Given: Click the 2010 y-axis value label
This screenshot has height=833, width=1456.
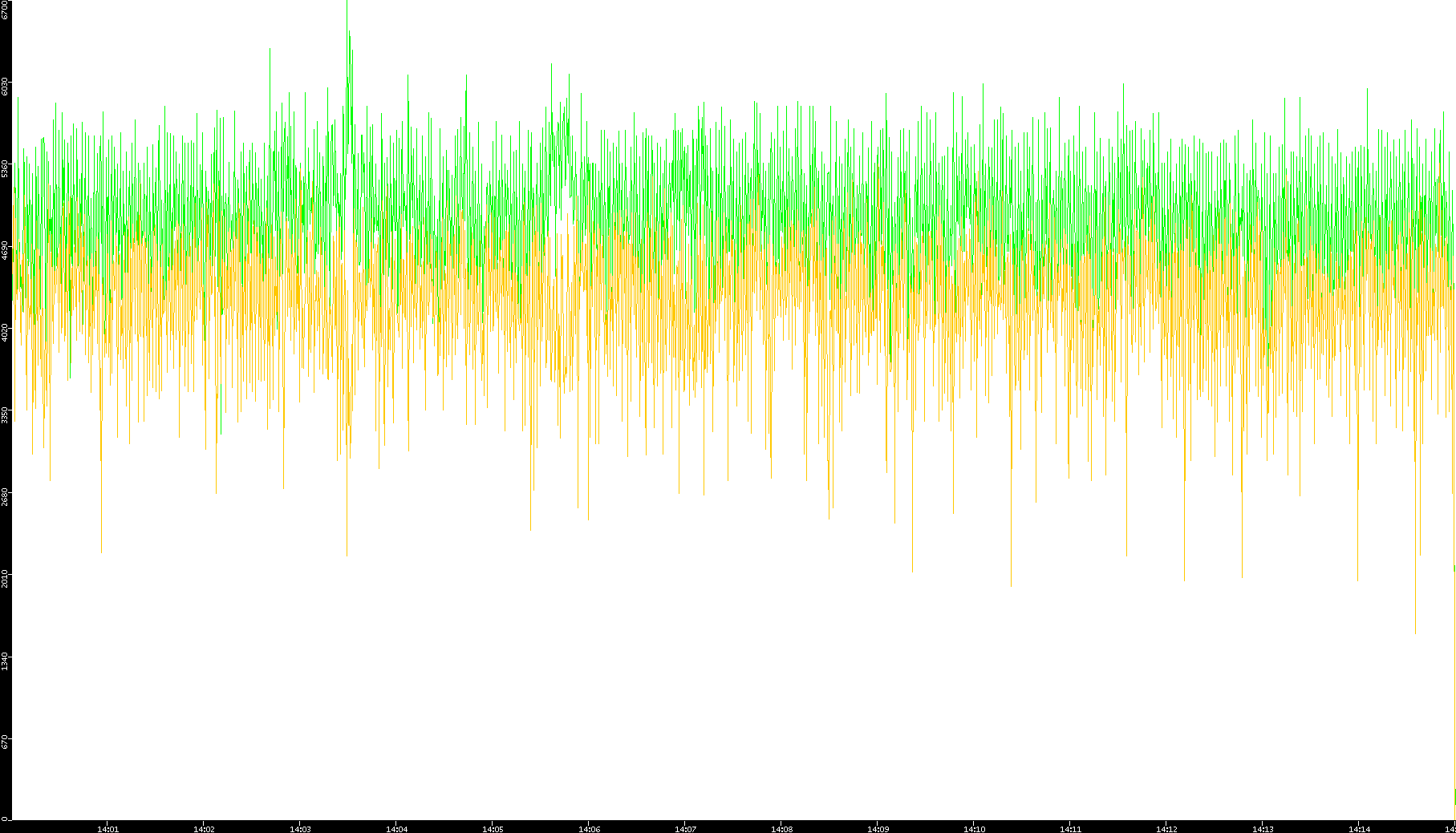Looking at the screenshot, I should 5,577.
